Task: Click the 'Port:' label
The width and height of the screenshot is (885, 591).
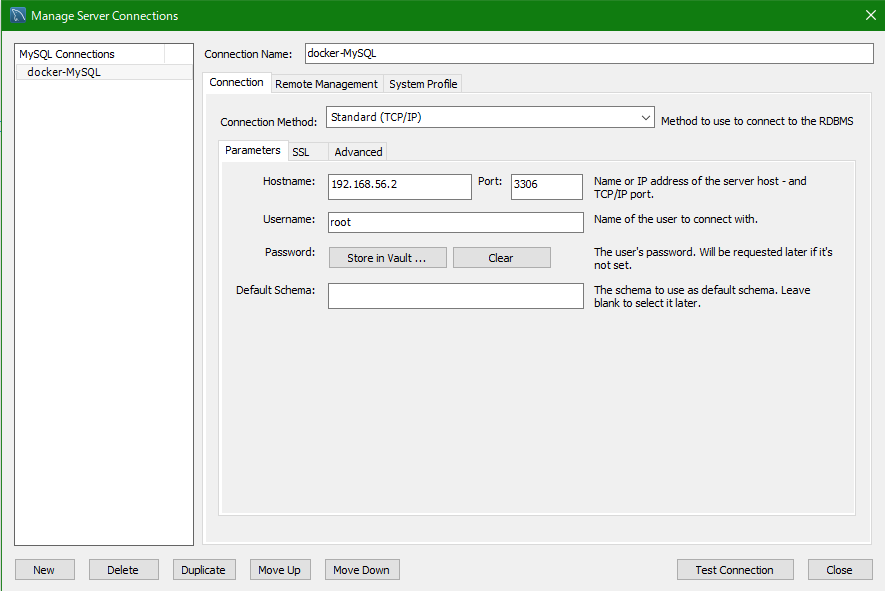Action: [490, 181]
